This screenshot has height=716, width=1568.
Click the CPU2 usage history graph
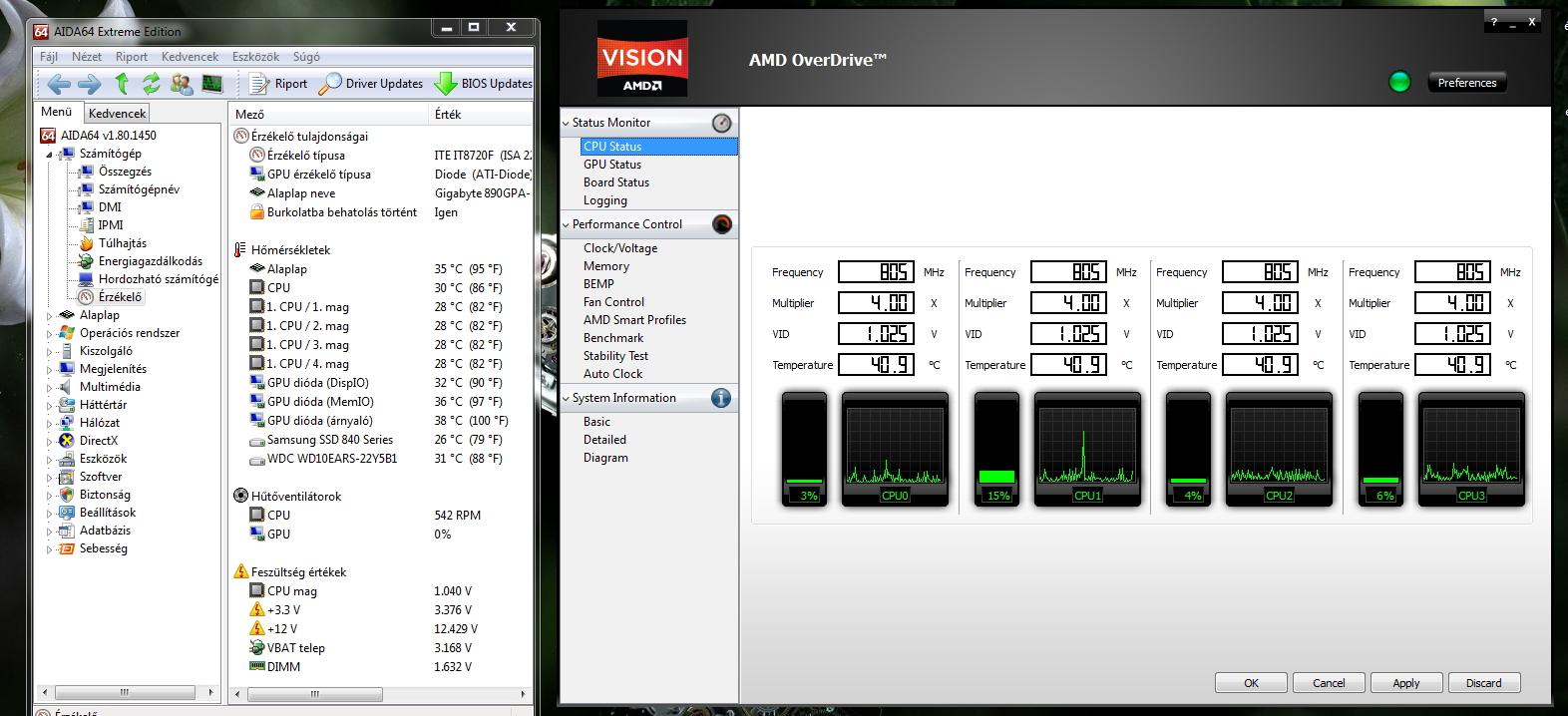coord(1279,448)
